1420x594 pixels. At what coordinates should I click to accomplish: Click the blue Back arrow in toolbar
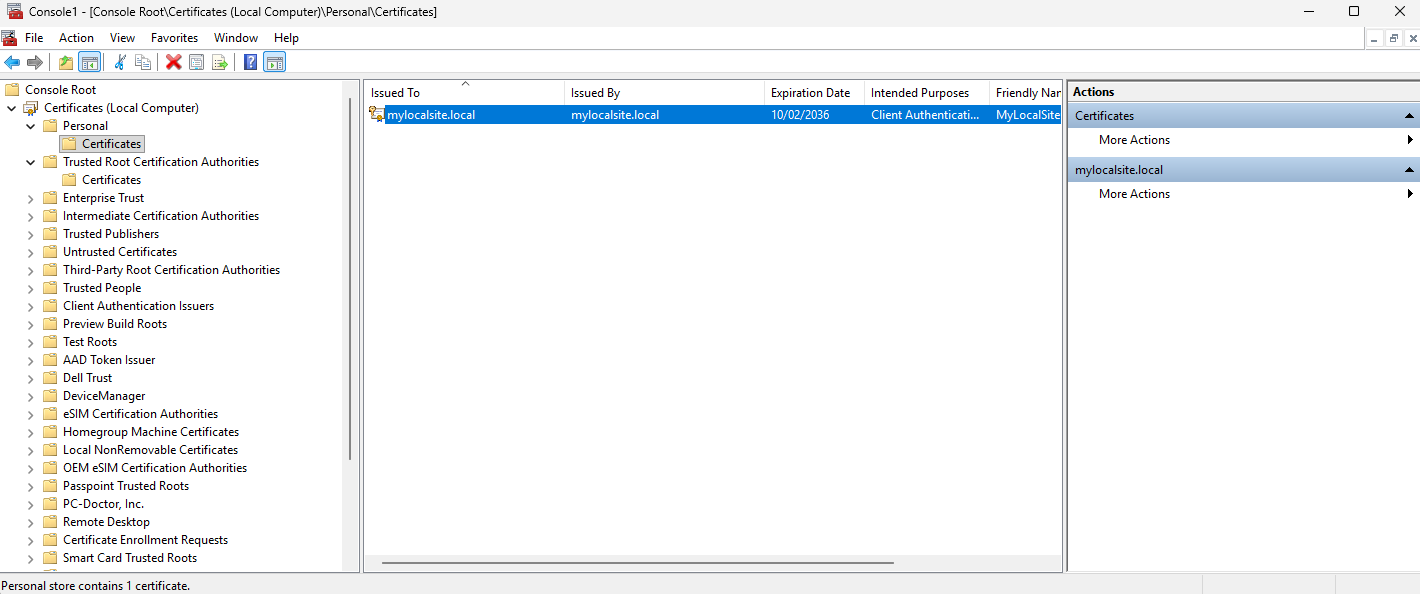(x=12, y=62)
